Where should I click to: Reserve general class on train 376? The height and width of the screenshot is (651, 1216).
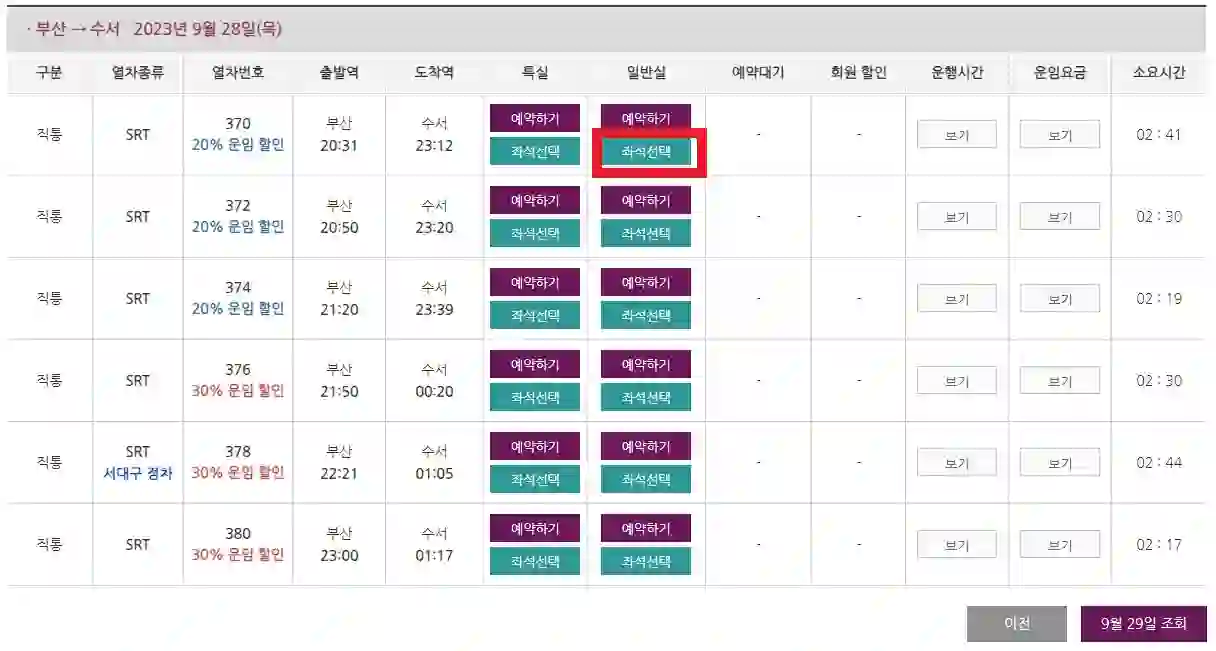click(x=646, y=363)
